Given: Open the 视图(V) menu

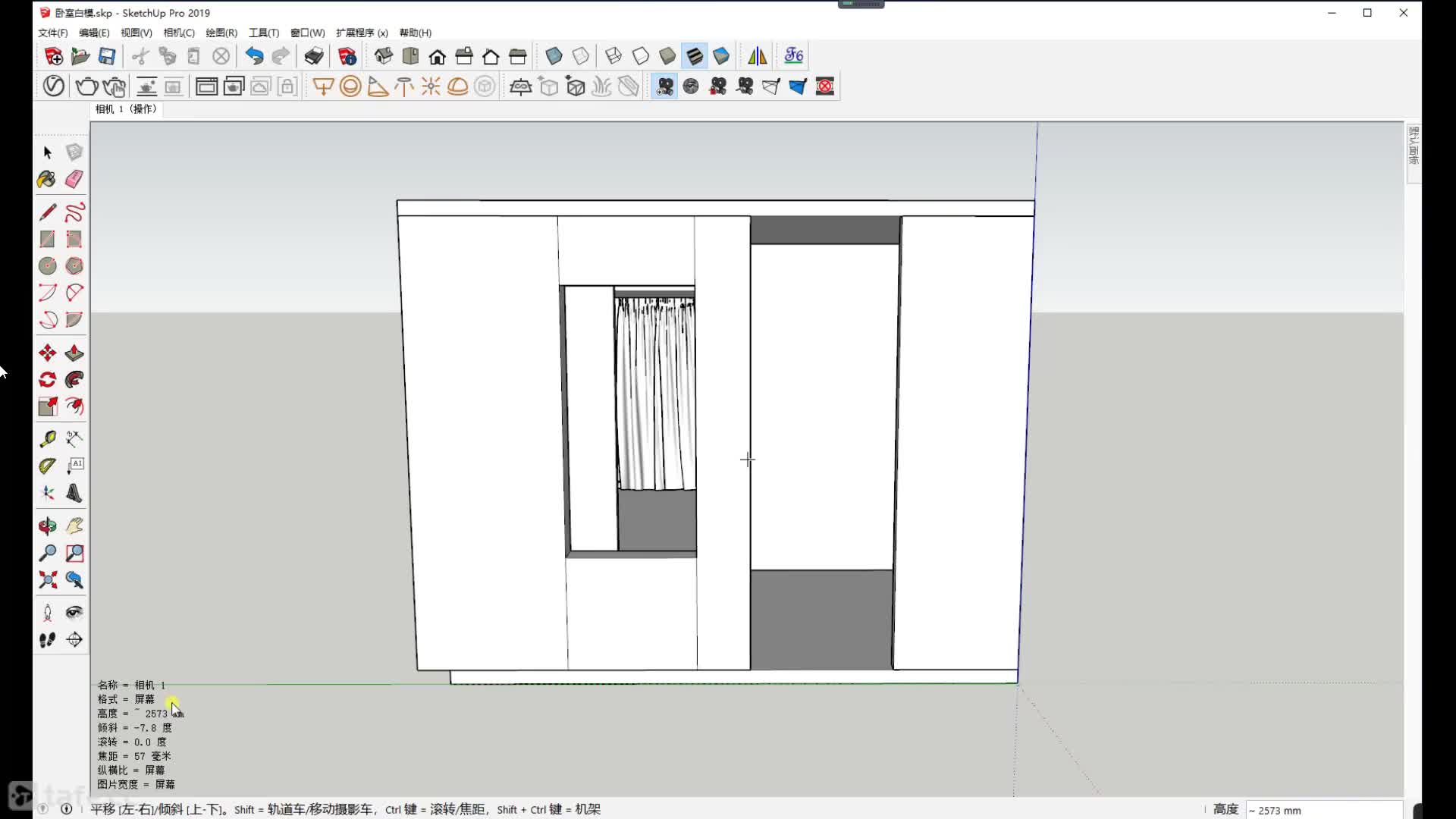Looking at the screenshot, I should click(x=136, y=33).
